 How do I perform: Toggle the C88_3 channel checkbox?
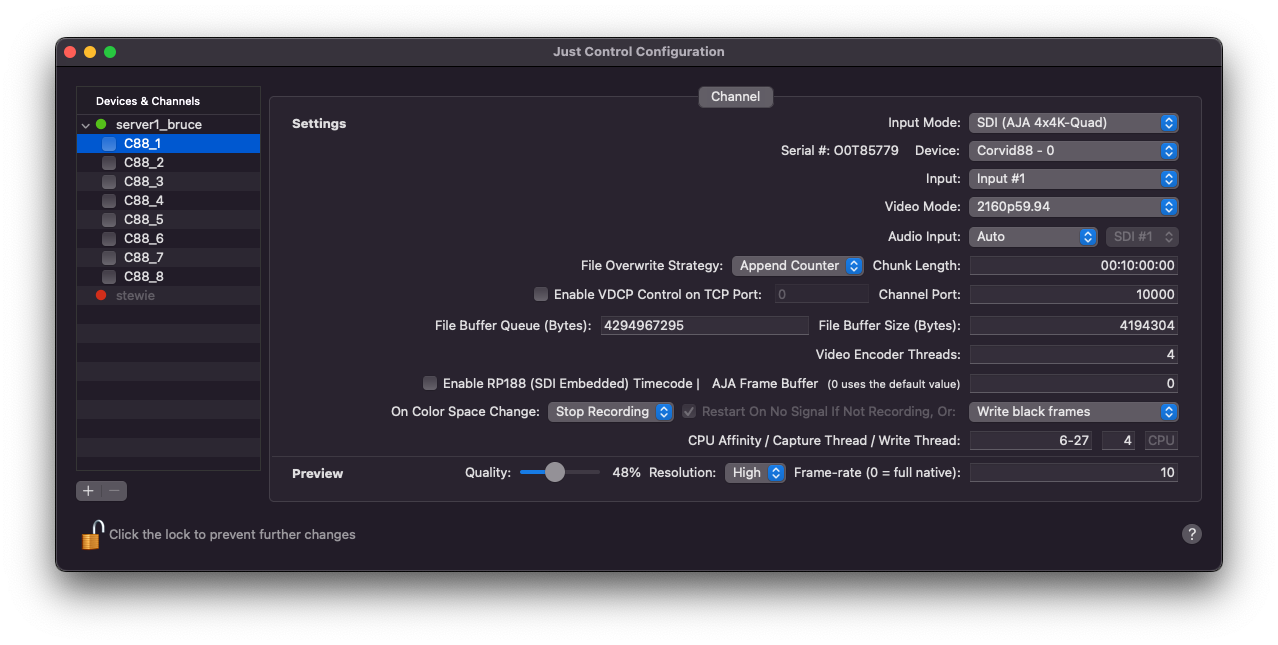[109, 181]
